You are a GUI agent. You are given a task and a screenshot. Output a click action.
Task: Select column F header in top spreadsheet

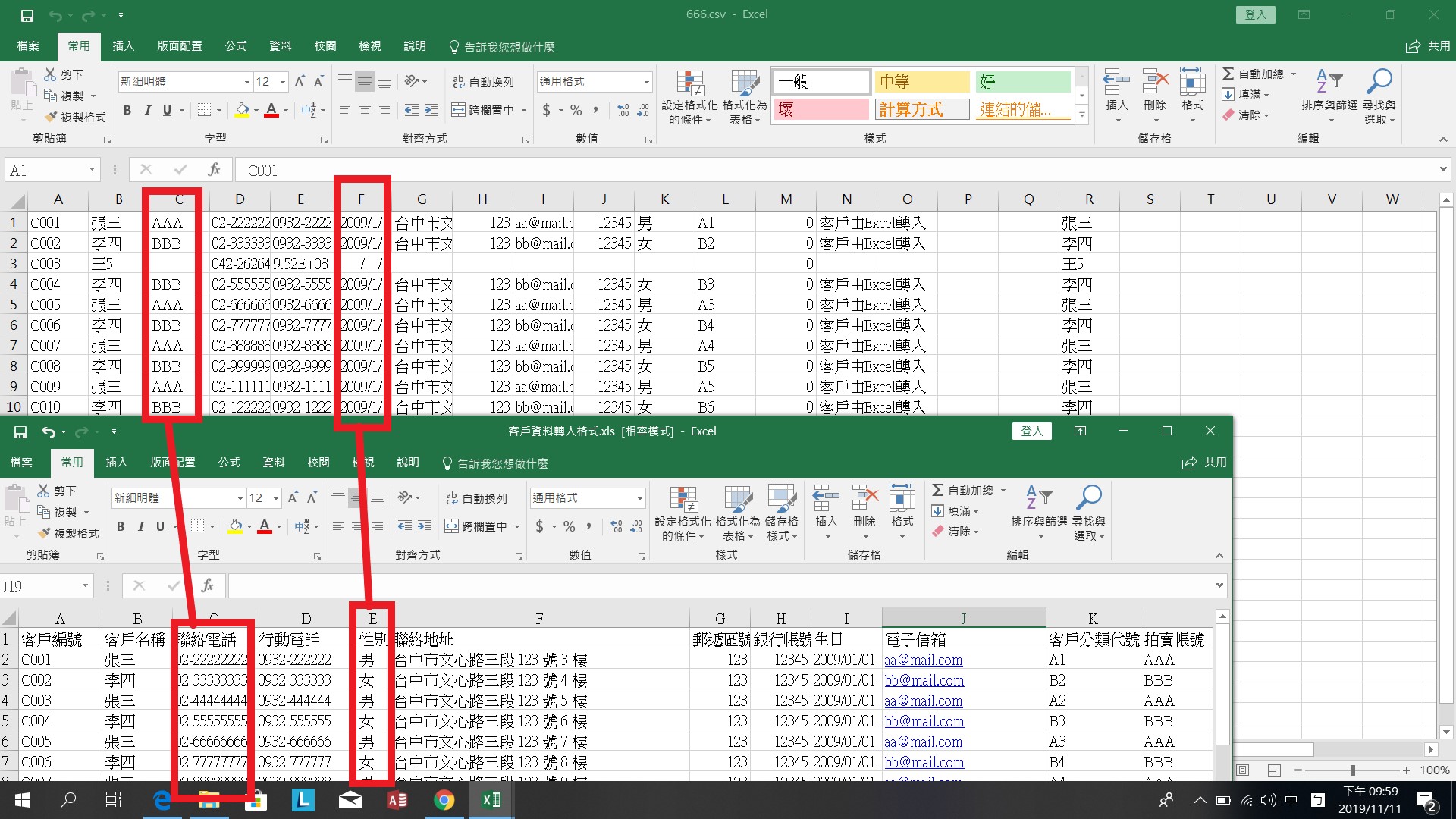tap(361, 199)
